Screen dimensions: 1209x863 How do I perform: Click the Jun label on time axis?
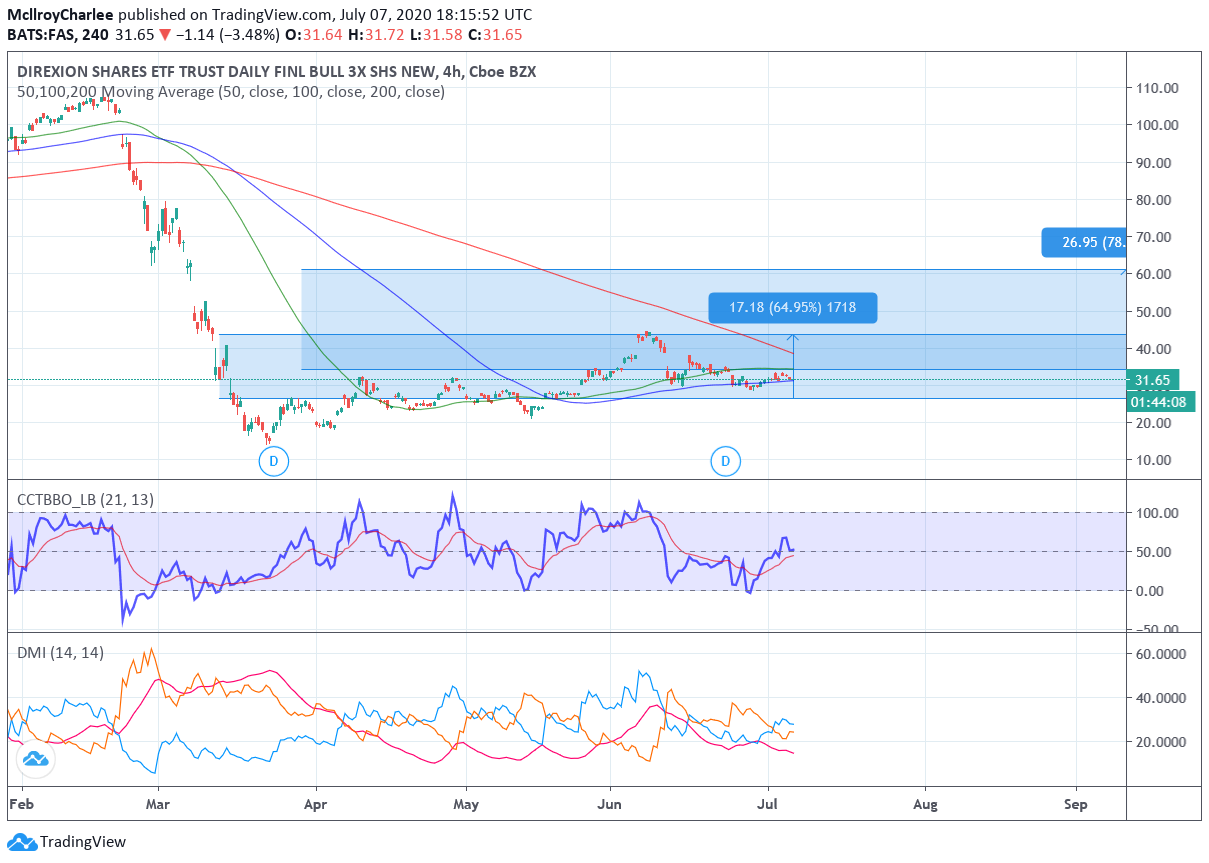tap(611, 803)
